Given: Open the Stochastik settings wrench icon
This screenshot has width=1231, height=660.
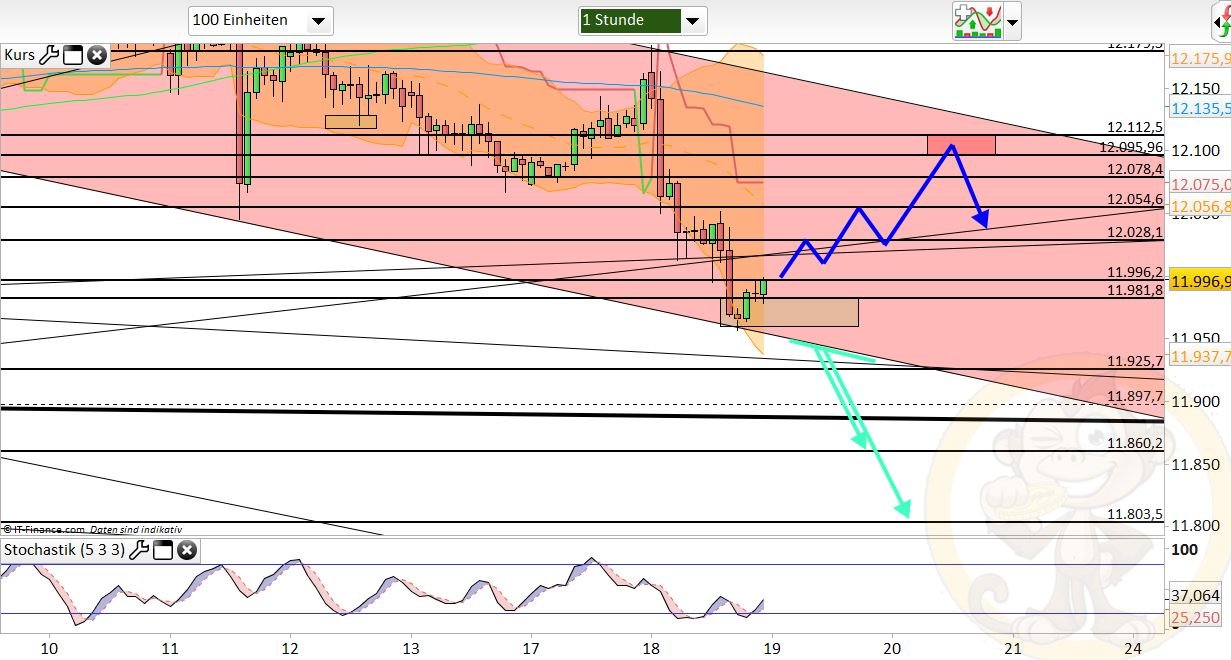Looking at the screenshot, I should click(141, 549).
